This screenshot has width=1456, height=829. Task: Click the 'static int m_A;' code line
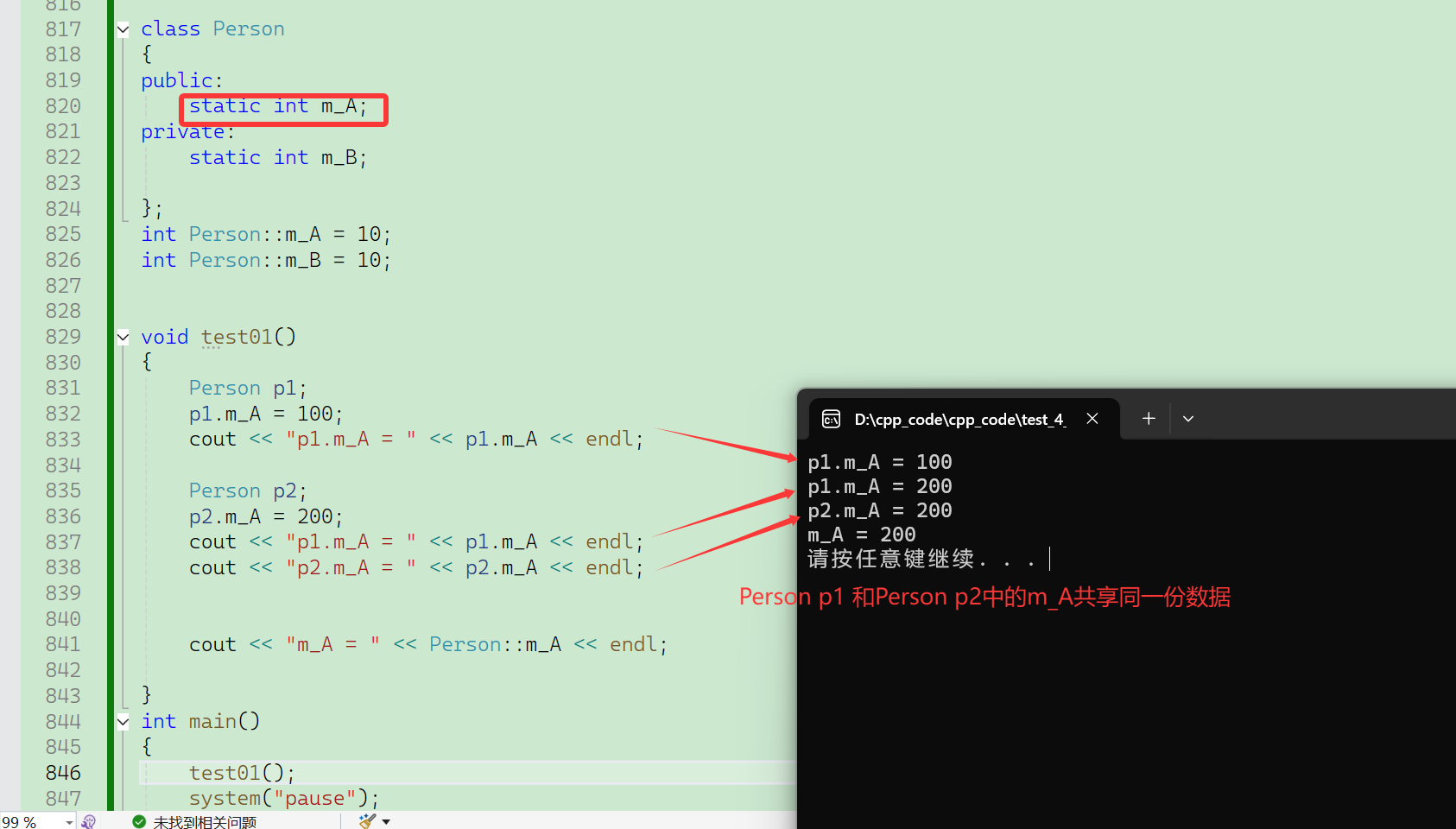(278, 106)
